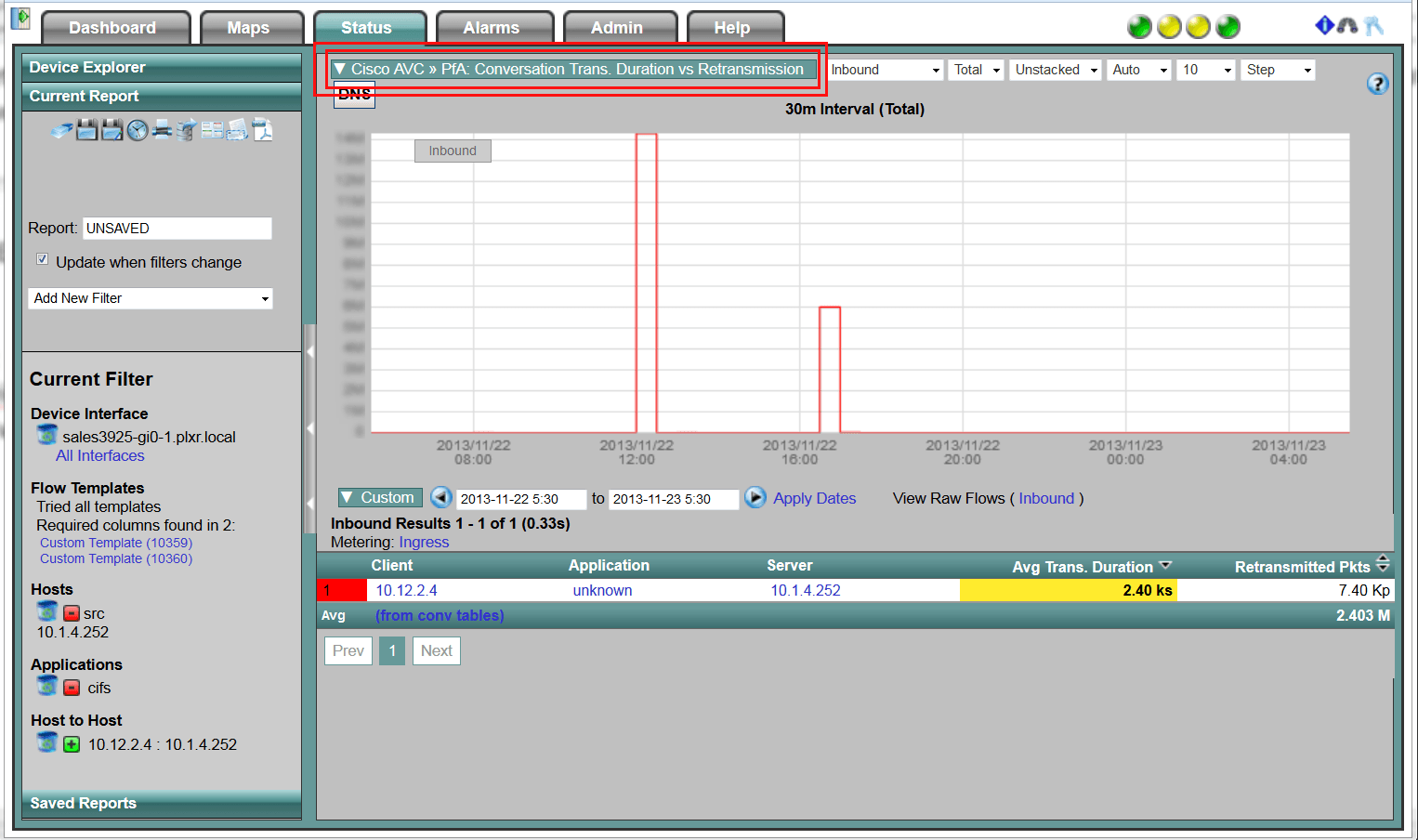Click the filter icon beside src host
1418x840 pixels.
(47, 611)
